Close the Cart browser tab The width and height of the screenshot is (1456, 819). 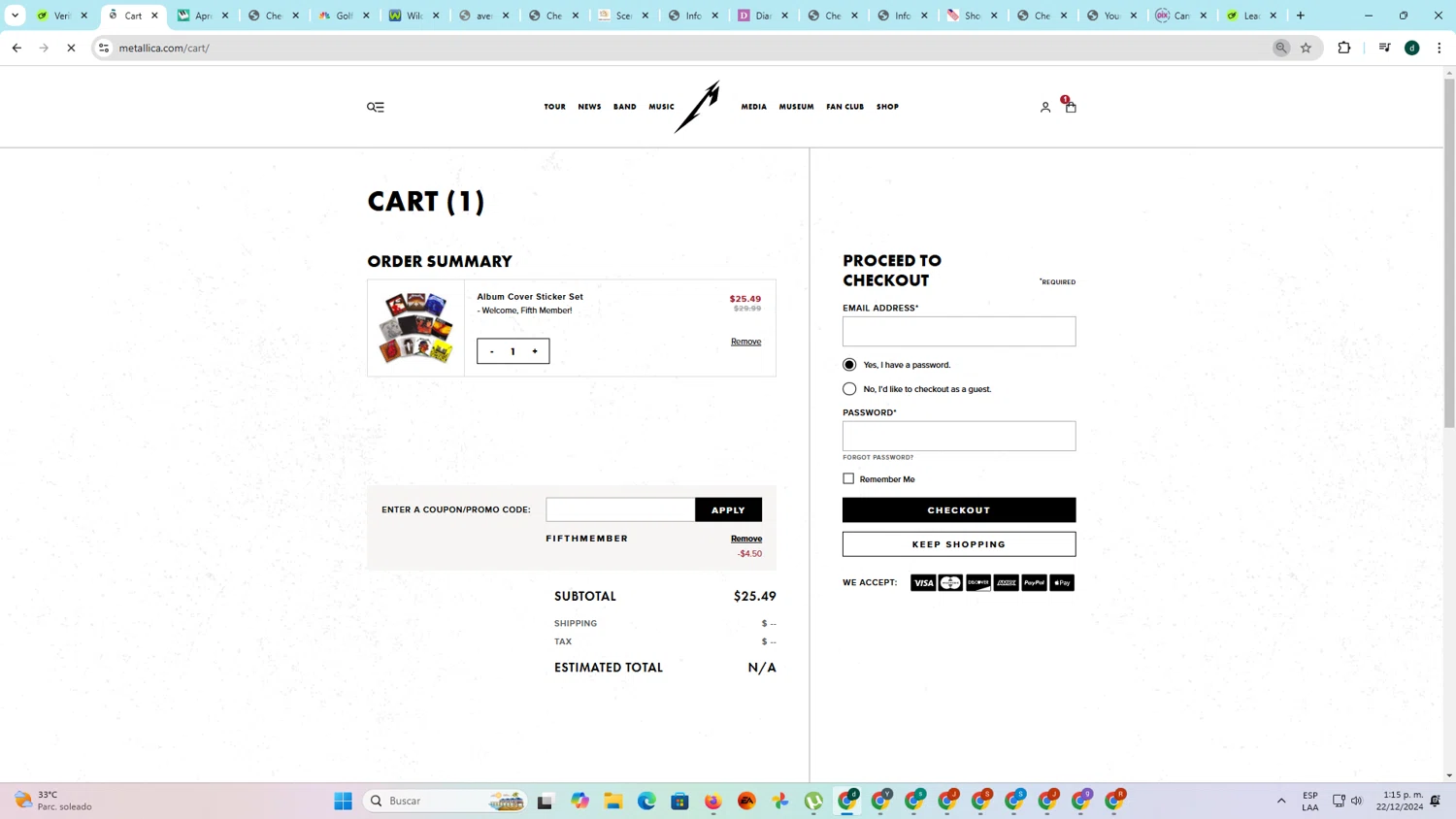pyautogui.click(x=154, y=16)
